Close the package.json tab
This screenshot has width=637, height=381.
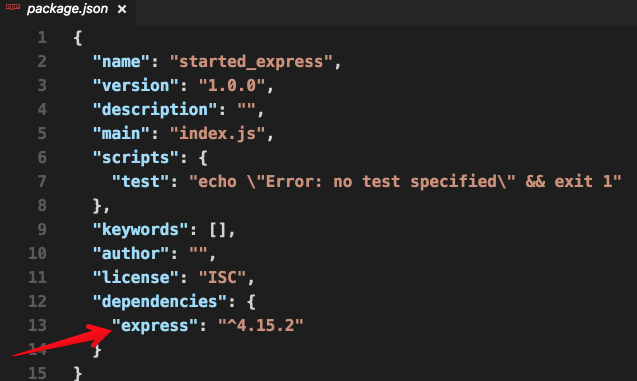(121, 9)
